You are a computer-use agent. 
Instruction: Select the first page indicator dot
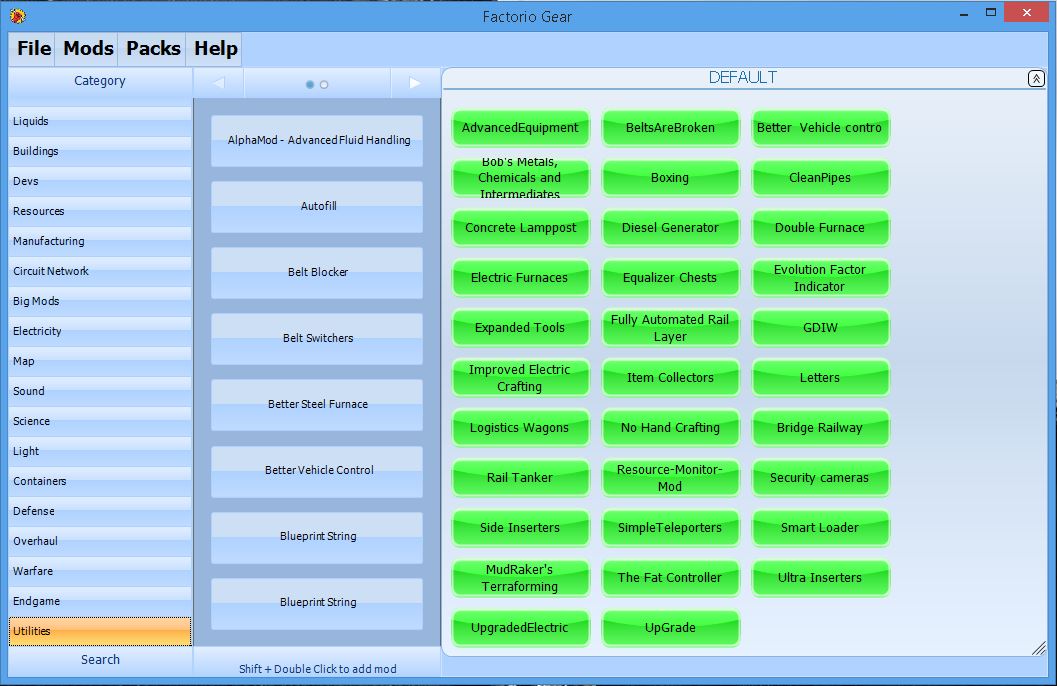[x=309, y=84]
